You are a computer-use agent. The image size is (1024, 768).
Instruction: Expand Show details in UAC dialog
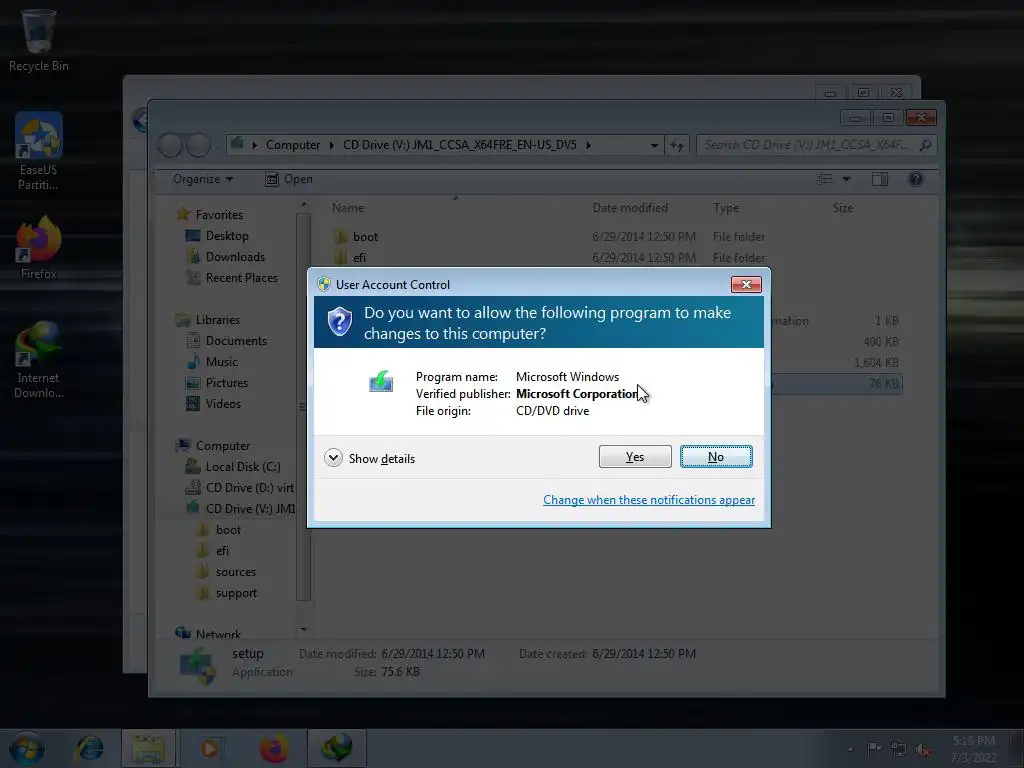(x=370, y=458)
